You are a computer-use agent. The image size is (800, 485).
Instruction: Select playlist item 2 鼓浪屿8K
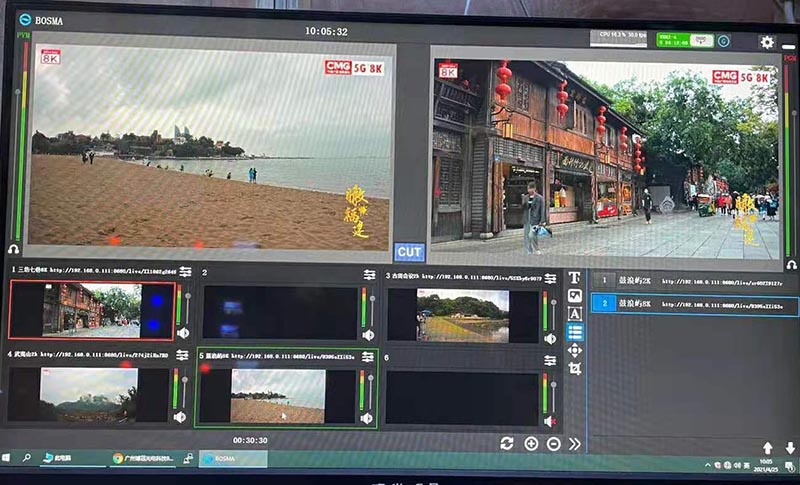tap(694, 304)
